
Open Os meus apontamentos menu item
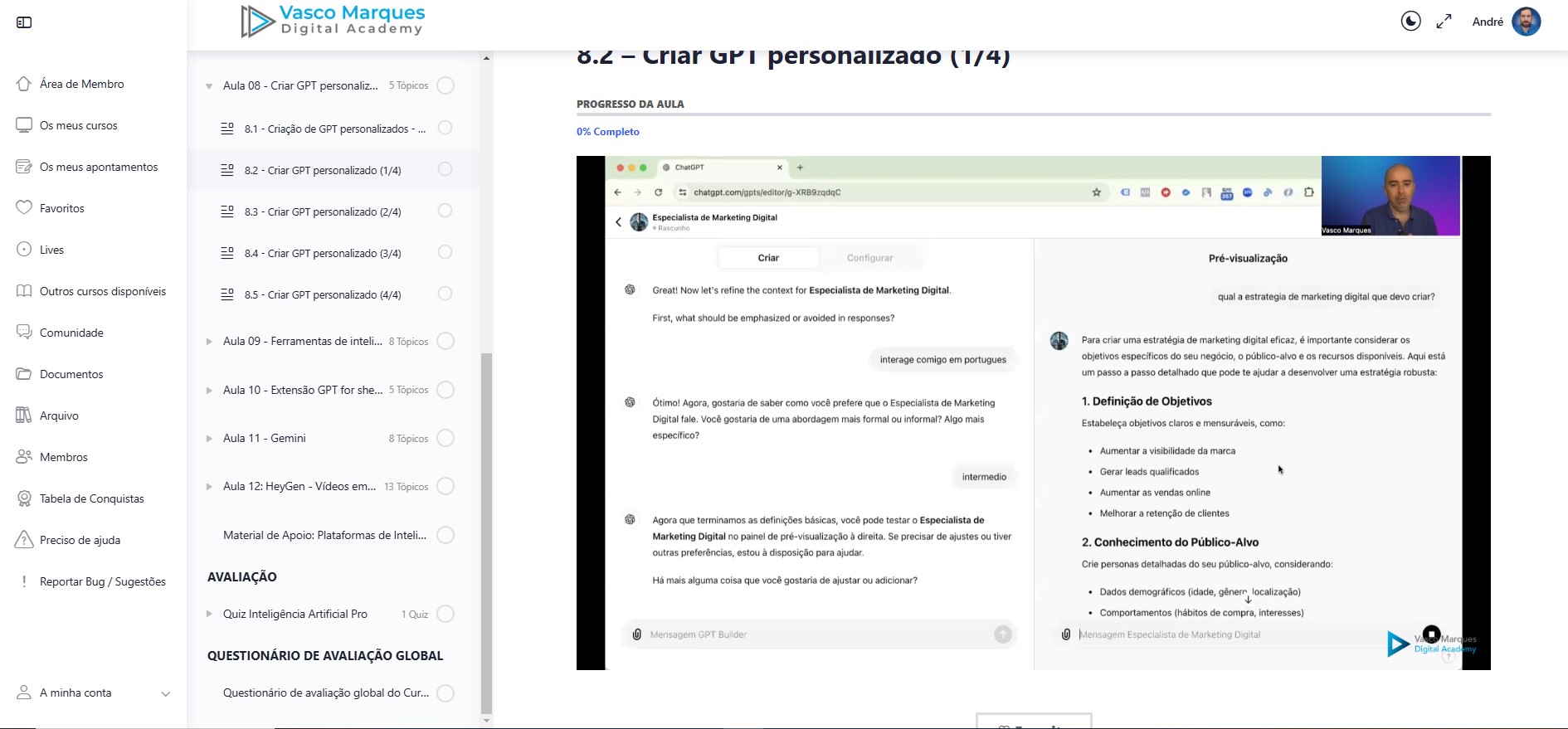(x=98, y=167)
